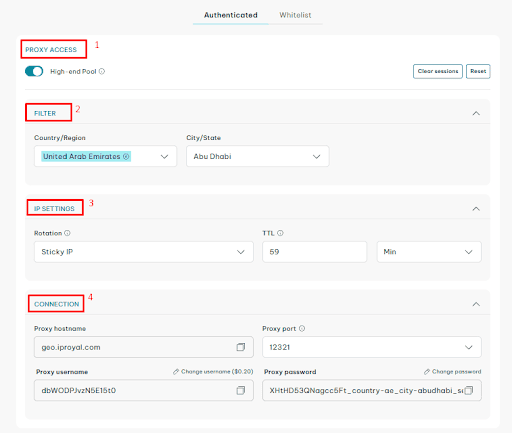
Task: Click the Proxy hostname field
Action: [144, 347]
